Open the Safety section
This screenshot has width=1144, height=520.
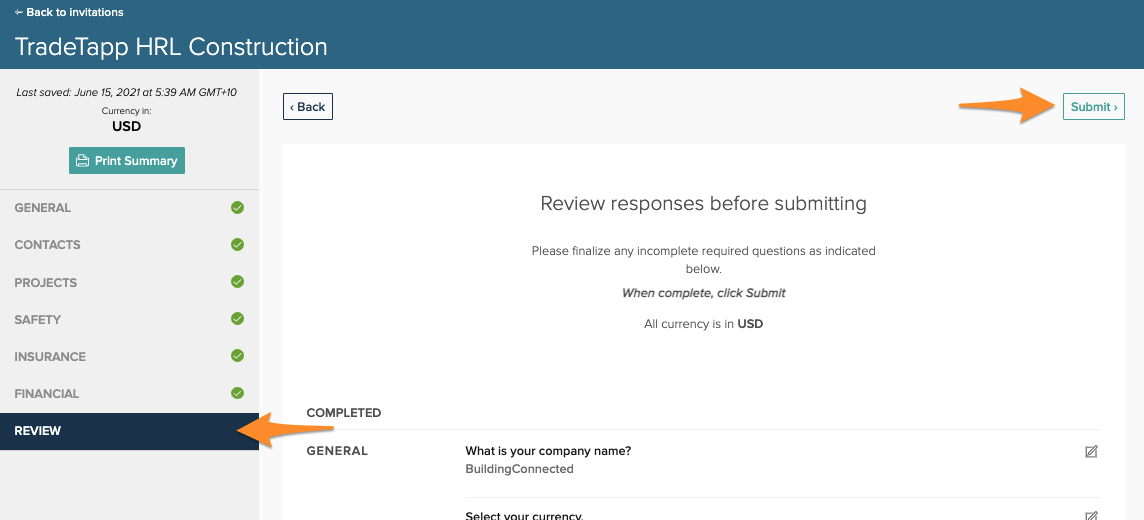(x=38, y=320)
